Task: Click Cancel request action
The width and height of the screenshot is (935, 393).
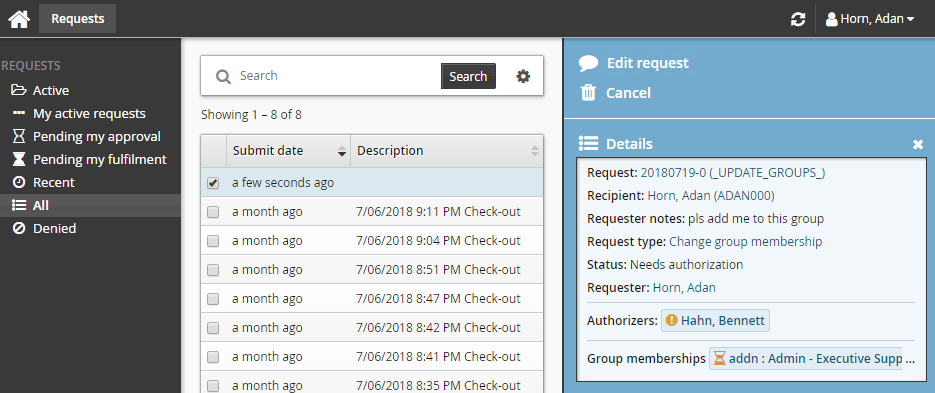Action: [615, 93]
